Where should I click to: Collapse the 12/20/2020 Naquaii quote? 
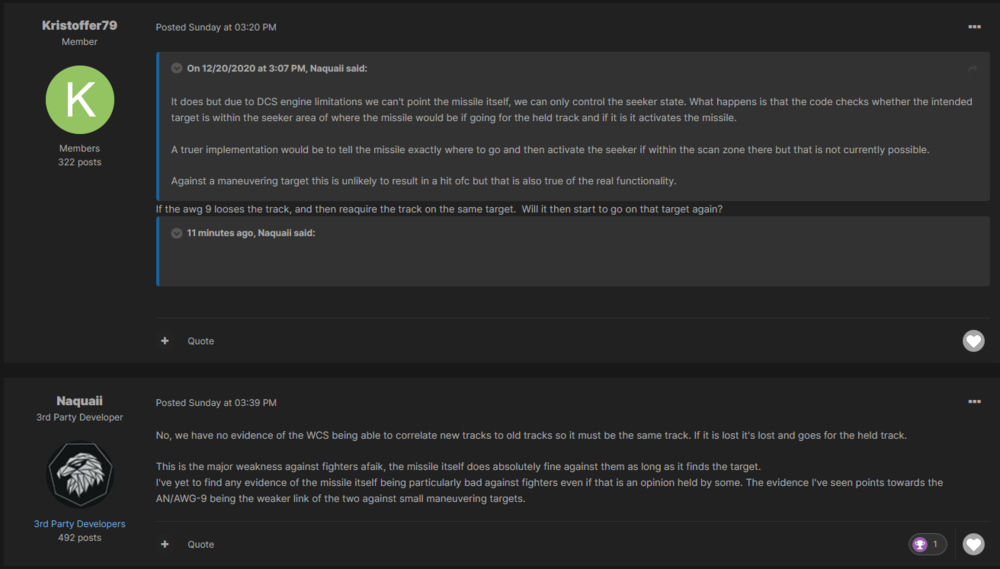pyautogui.click(x=176, y=68)
